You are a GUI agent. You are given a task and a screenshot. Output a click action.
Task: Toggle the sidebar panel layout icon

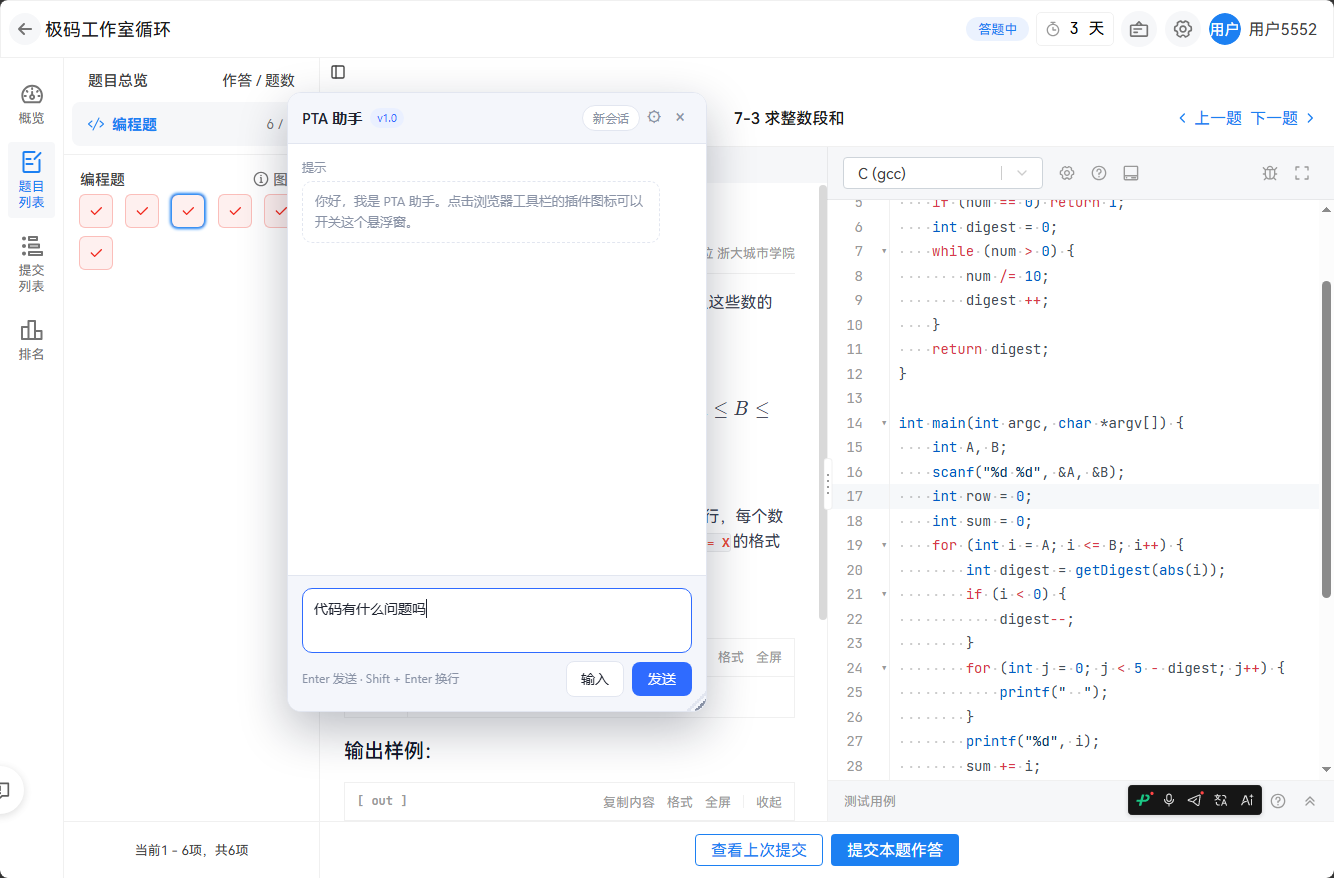tap(338, 72)
